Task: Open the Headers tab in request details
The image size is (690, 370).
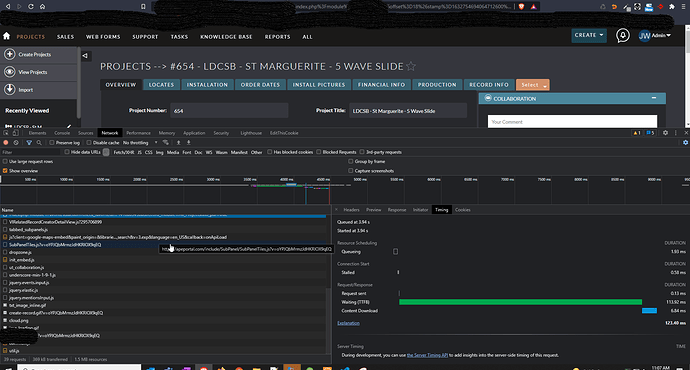Action: pyautogui.click(x=351, y=210)
